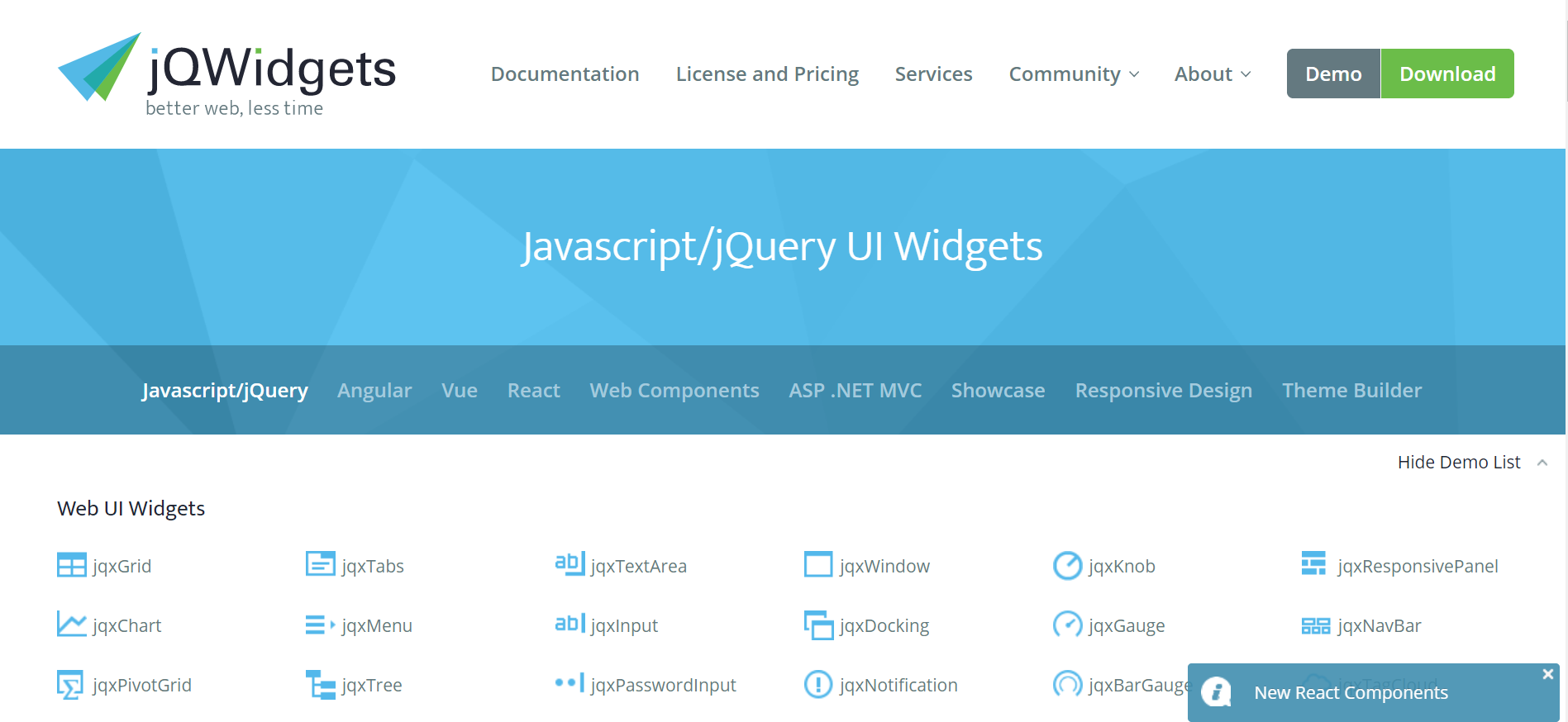Open the Services menu item
The width and height of the screenshot is (1568, 722).
(933, 74)
